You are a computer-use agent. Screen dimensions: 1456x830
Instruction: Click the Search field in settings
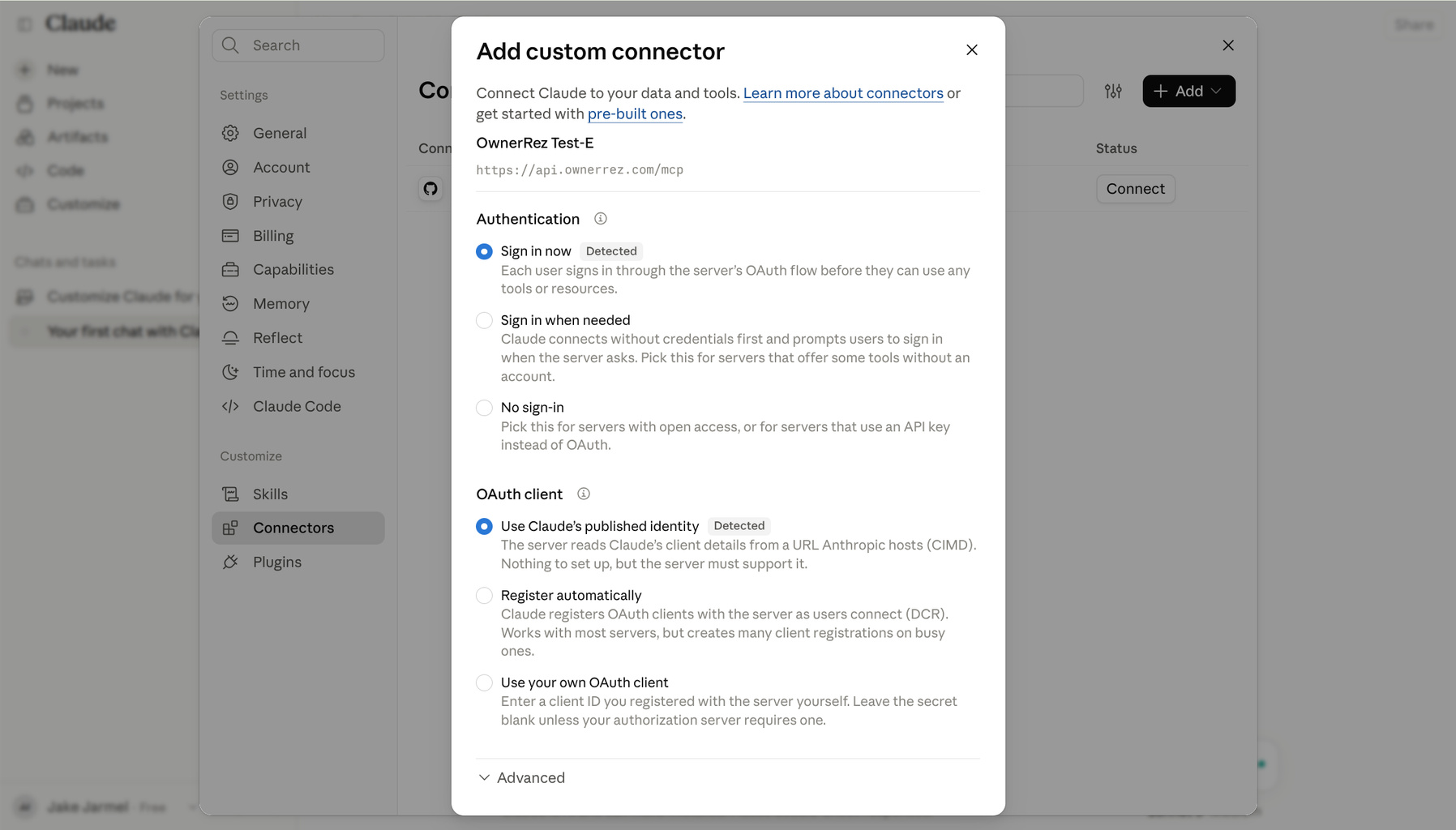[x=298, y=45]
